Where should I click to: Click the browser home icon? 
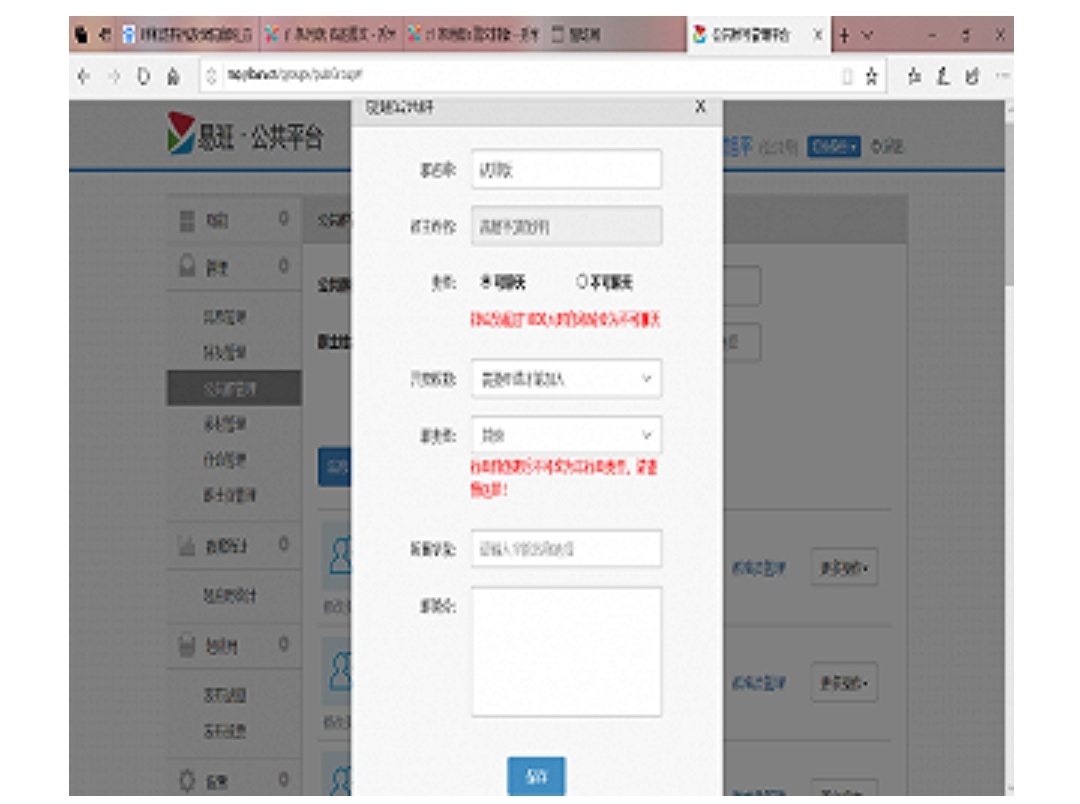pos(173,76)
